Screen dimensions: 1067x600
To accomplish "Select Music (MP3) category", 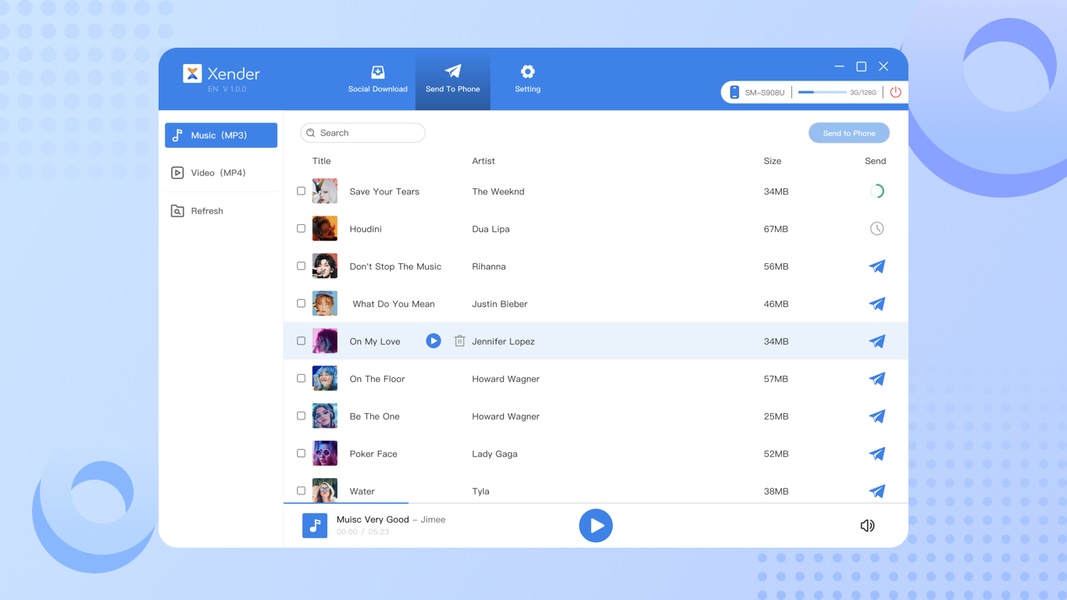I will point(221,135).
